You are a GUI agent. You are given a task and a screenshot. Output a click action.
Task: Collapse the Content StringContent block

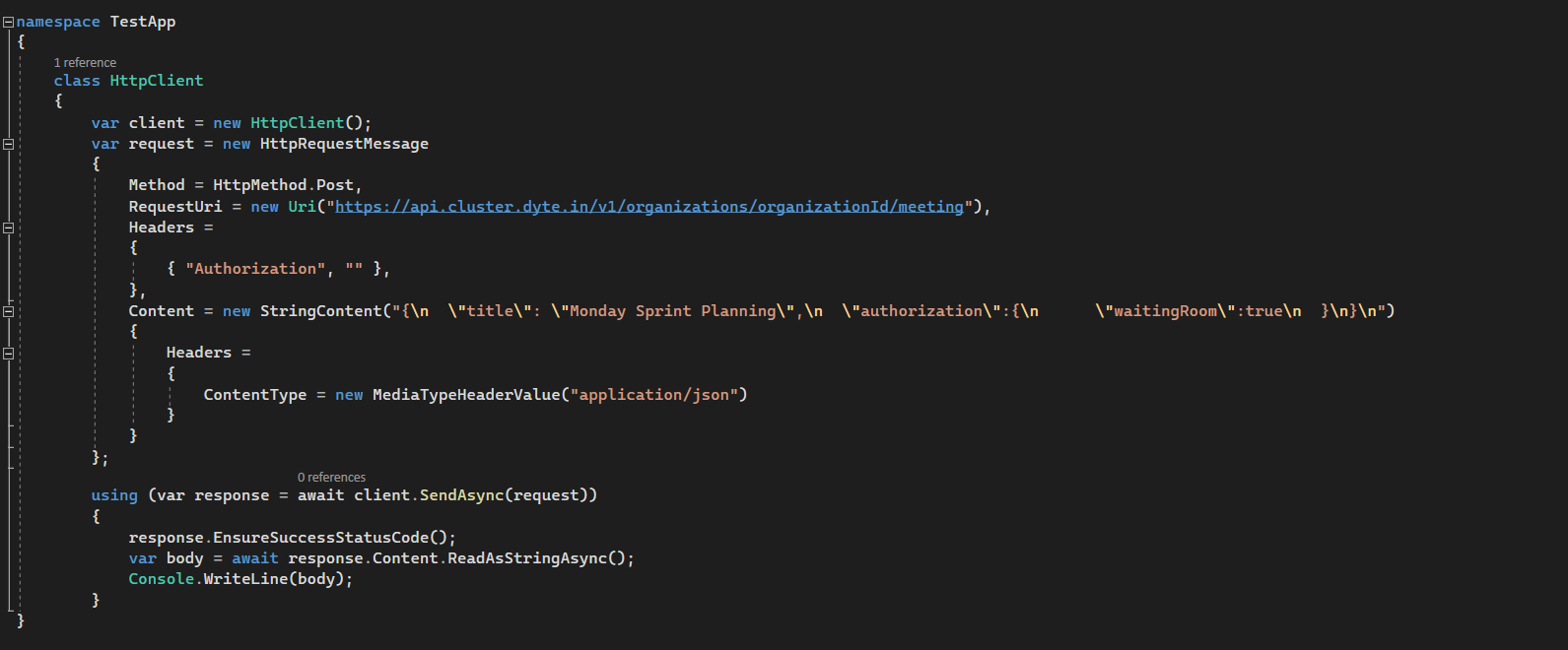coord(8,311)
